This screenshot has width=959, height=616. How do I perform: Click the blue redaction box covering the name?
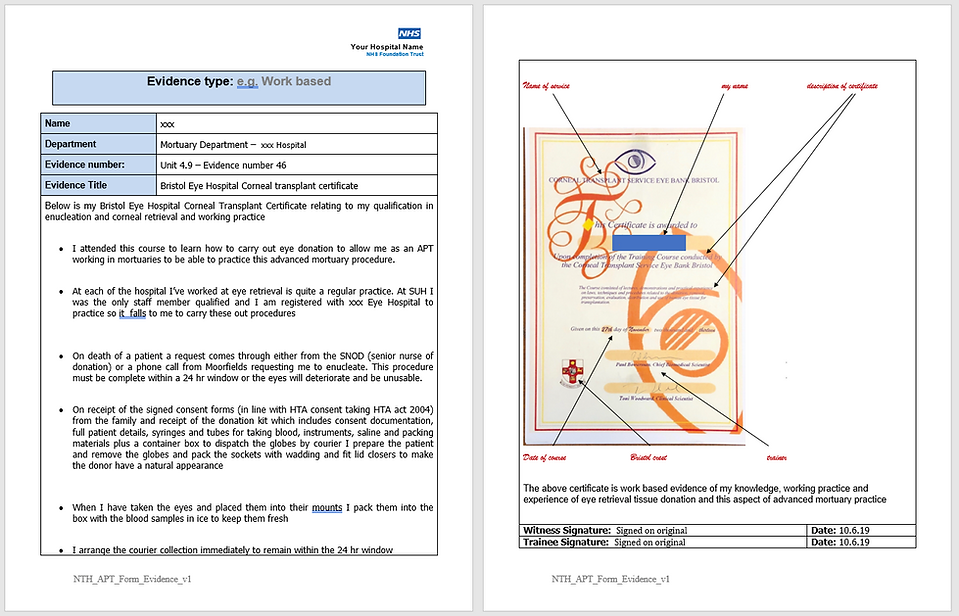pyautogui.click(x=649, y=241)
